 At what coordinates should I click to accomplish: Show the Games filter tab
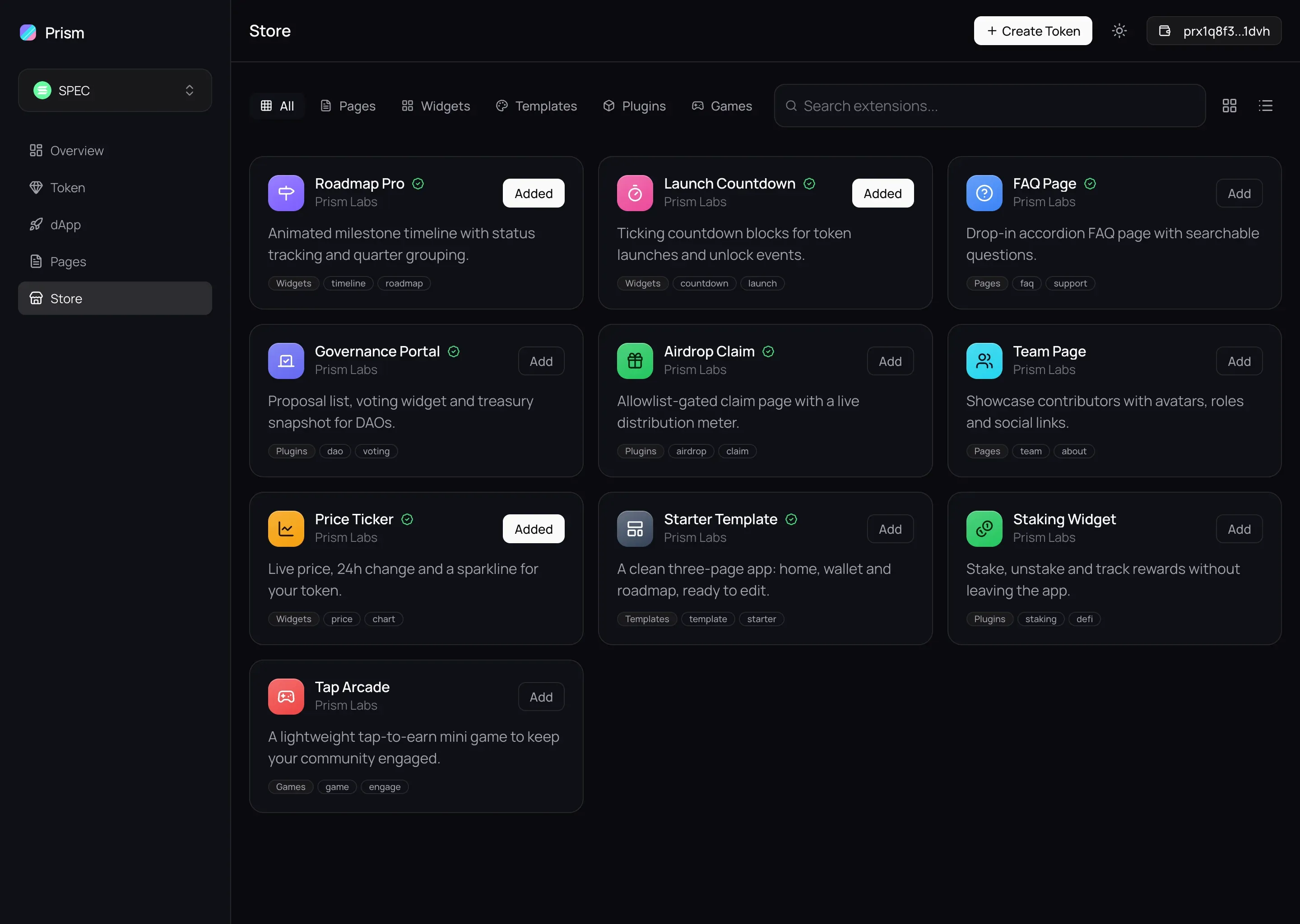click(722, 106)
